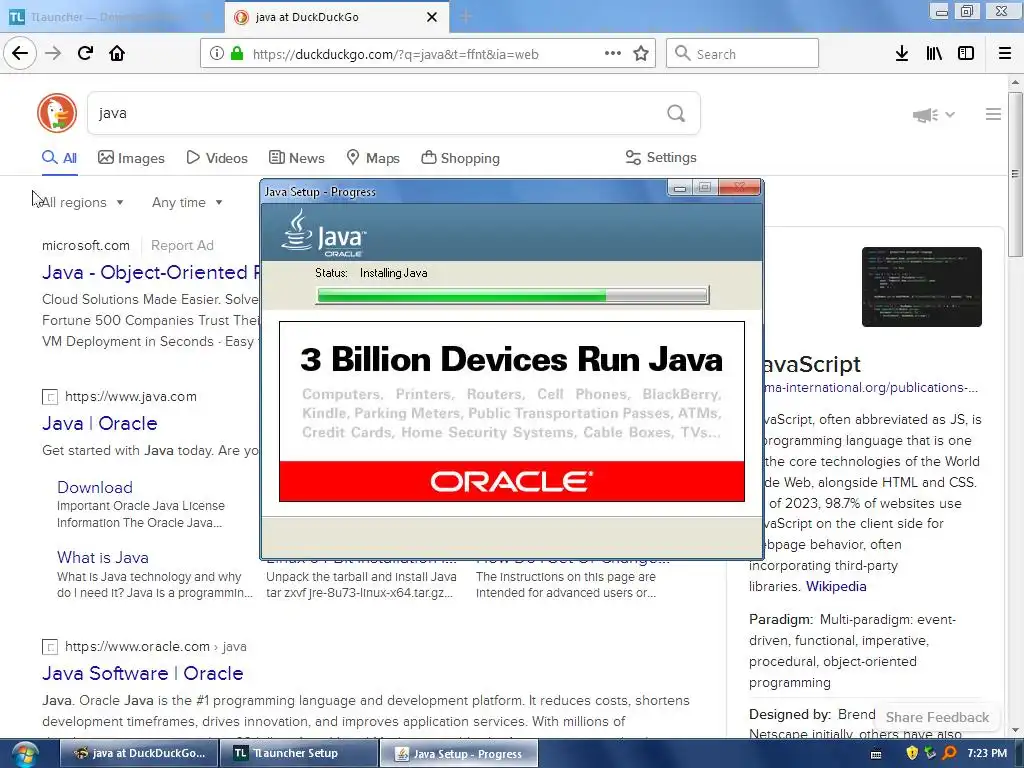Switch to the Videos search tab
This screenshot has width=1024, height=768.
(x=217, y=158)
